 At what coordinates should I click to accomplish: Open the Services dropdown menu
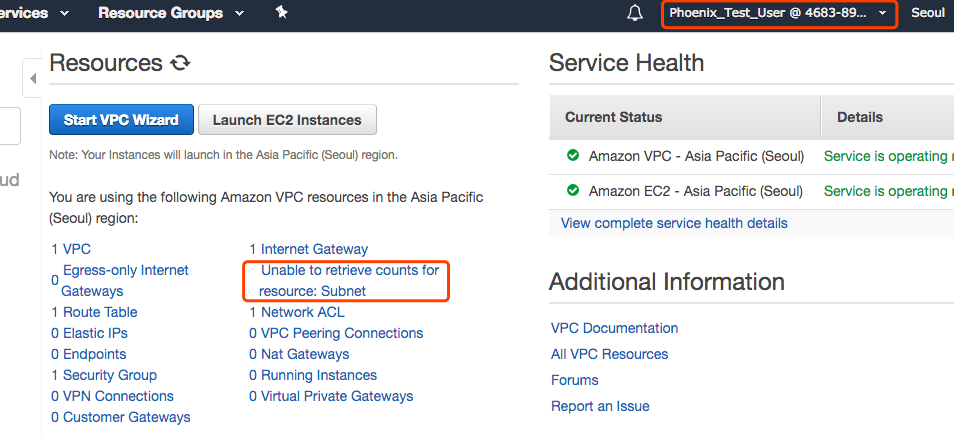point(35,14)
